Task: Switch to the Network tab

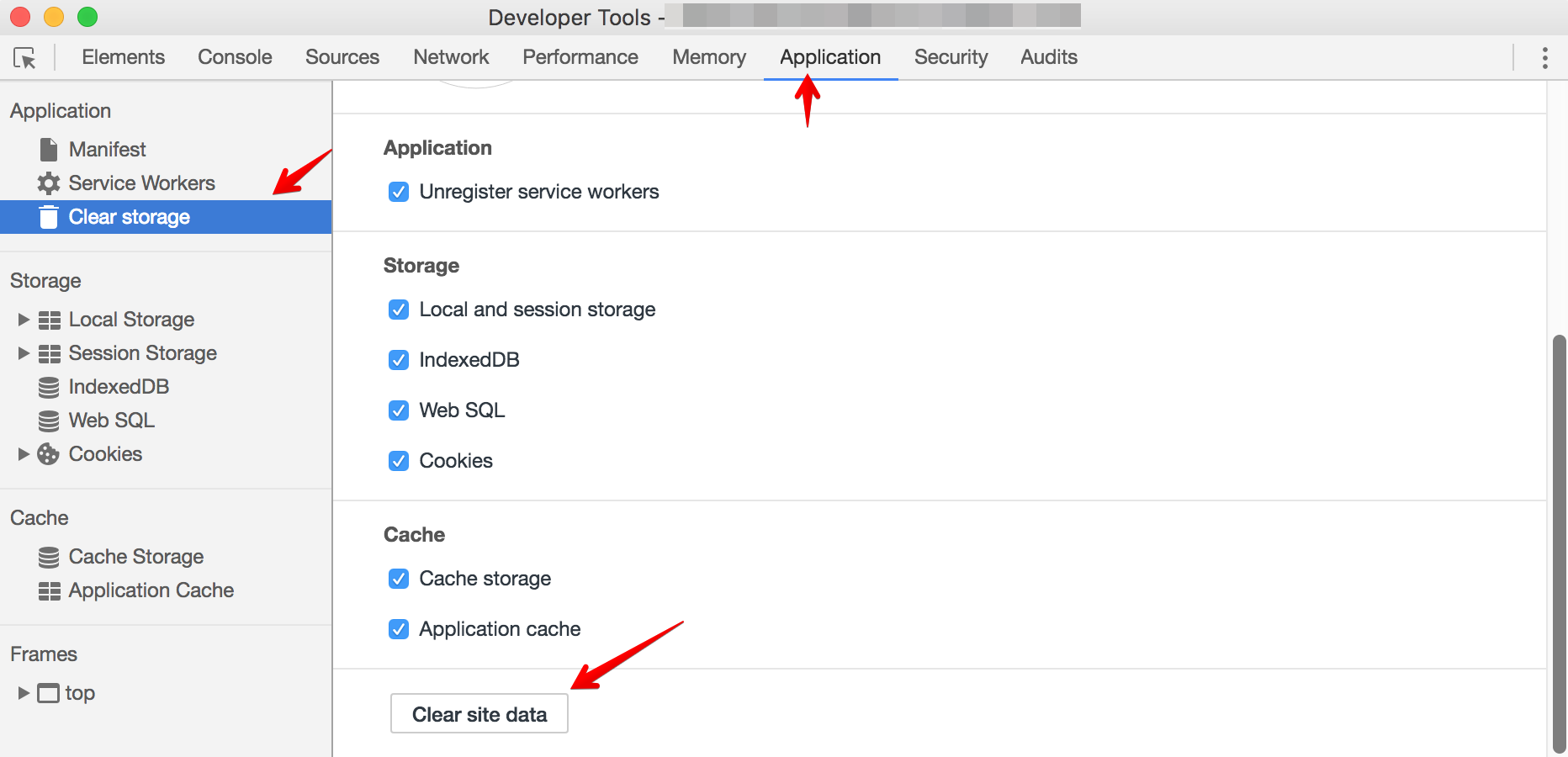Action: (451, 56)
